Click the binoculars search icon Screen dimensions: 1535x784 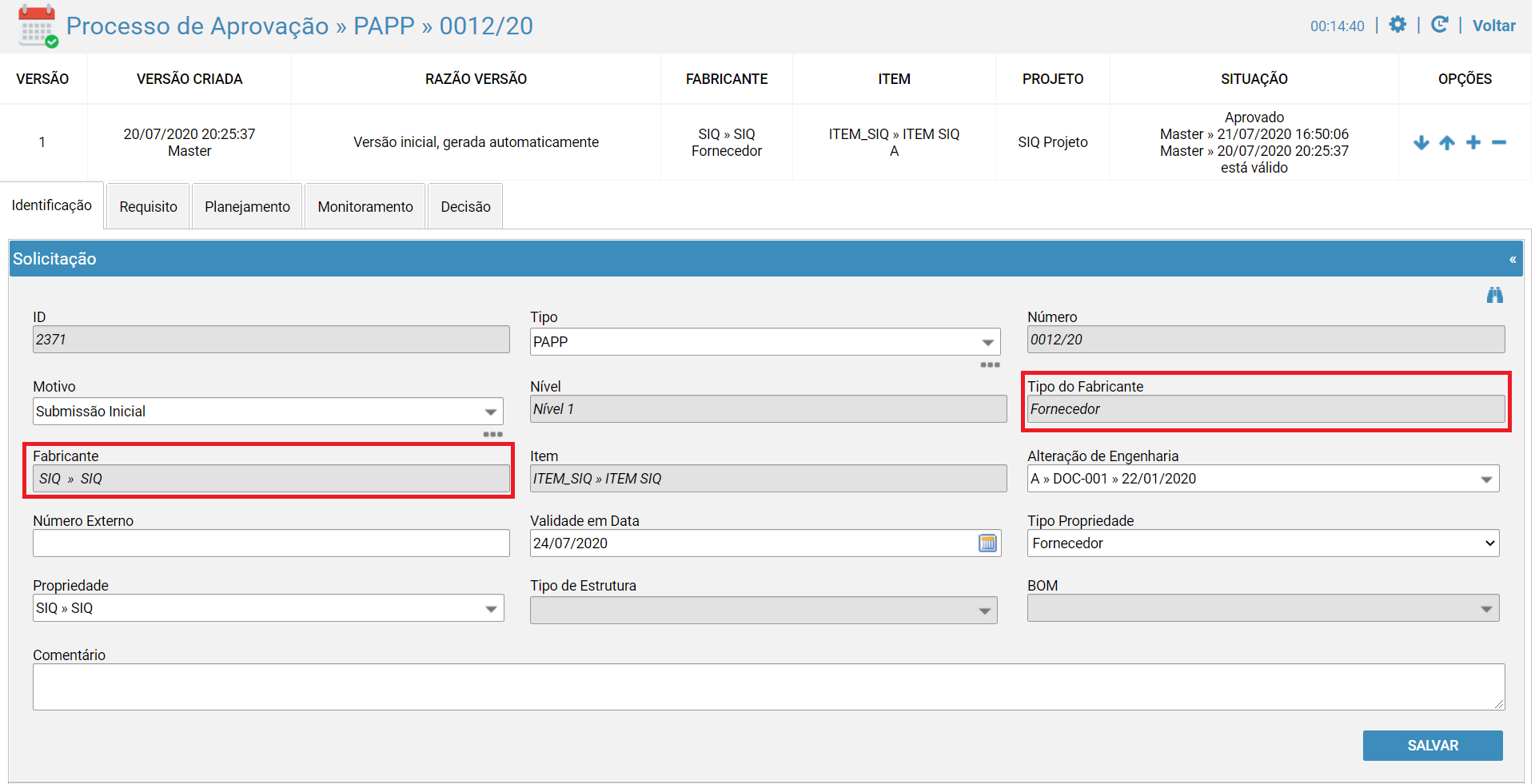(1495, 295)
